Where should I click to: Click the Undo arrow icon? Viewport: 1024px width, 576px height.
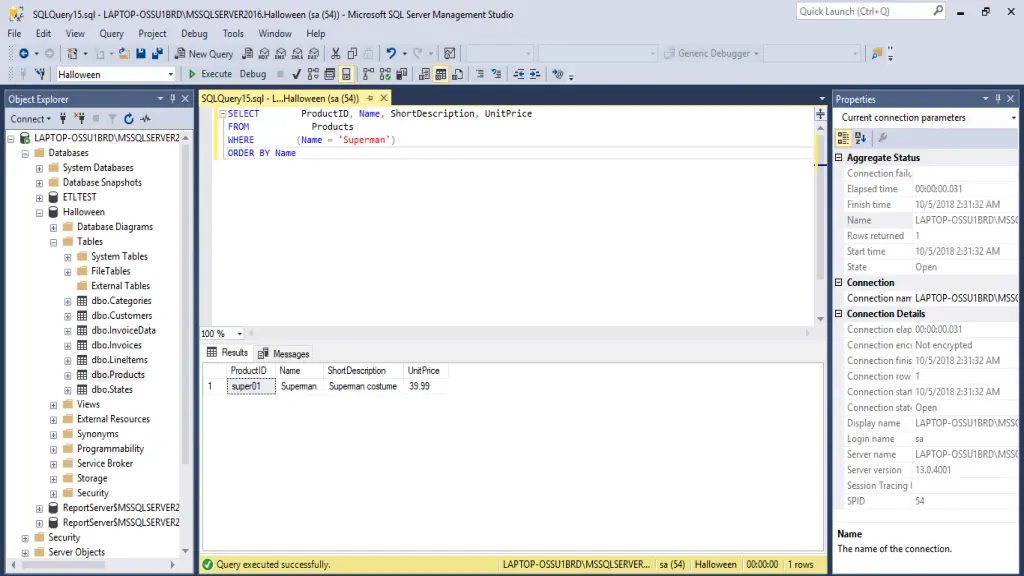[x=391, y=54]
